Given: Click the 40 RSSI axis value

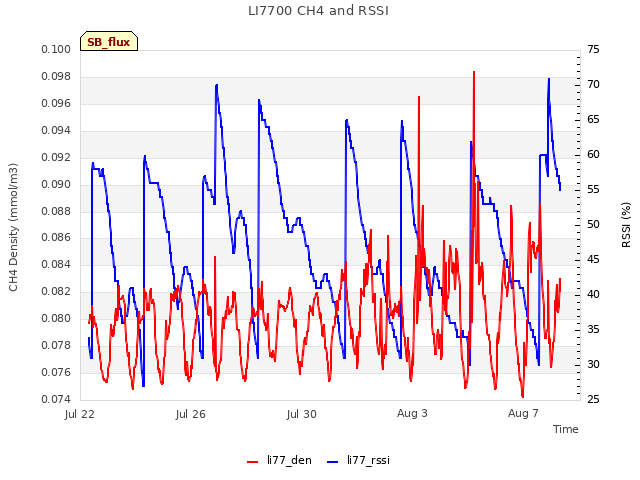Looking at the screenshot, I should [x=593, y=294].
